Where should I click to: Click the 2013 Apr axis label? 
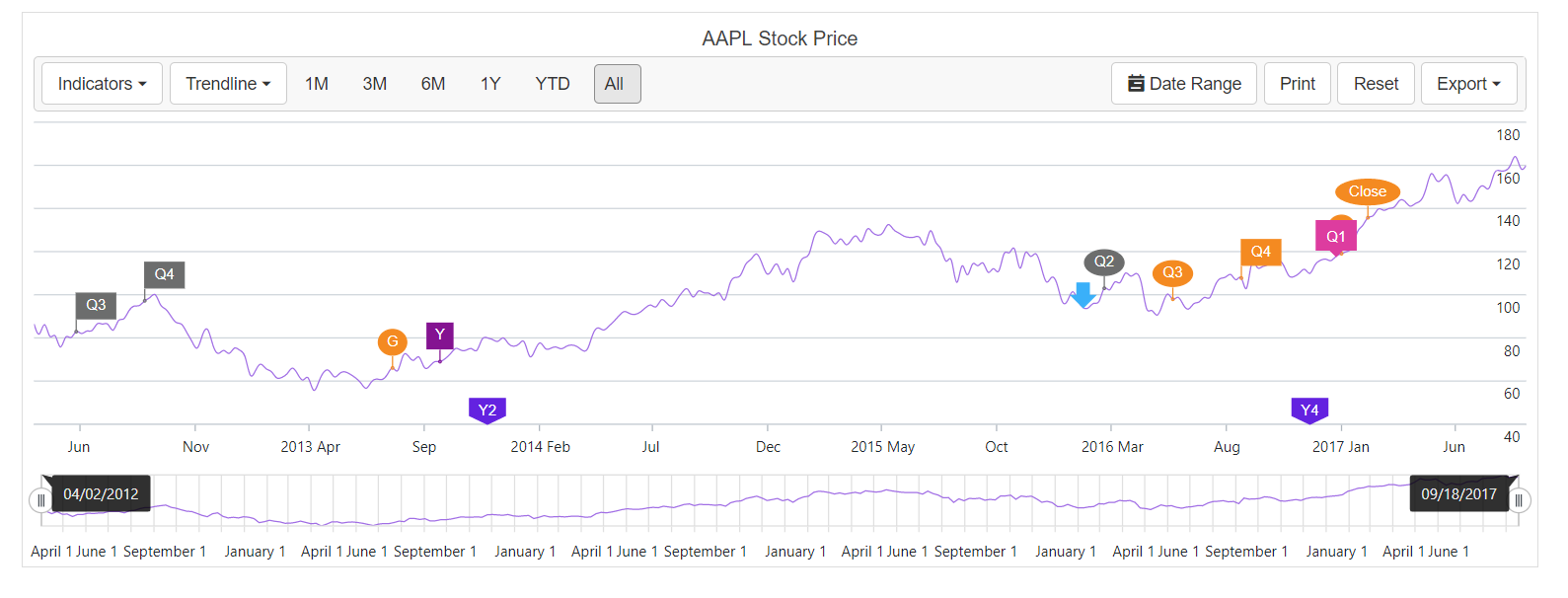pyautogui.click(x=310, y=447)
